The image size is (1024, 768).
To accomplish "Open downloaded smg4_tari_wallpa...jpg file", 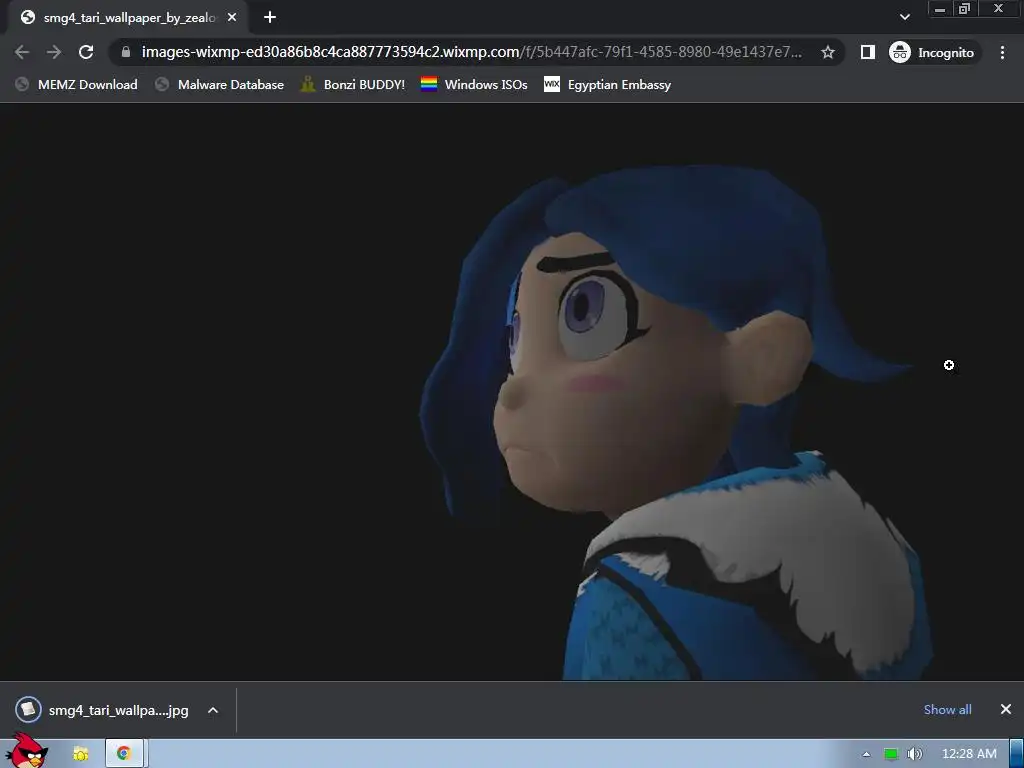I will click(102, 710).
